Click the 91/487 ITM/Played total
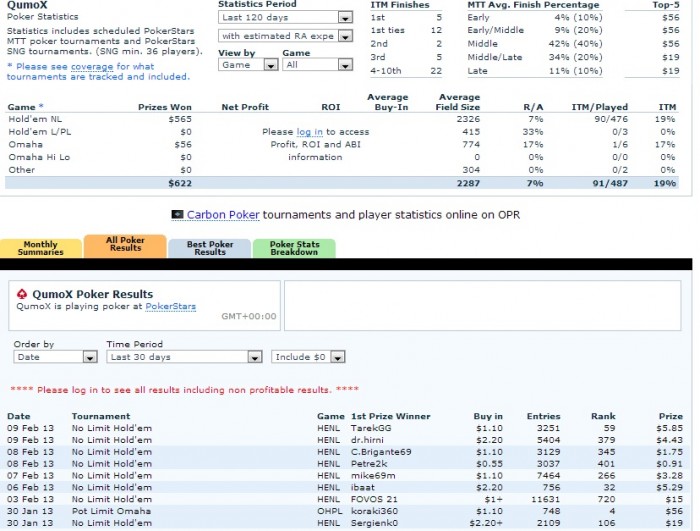The height and width of the screenshot is (531, 700). [x=610, y=183]
